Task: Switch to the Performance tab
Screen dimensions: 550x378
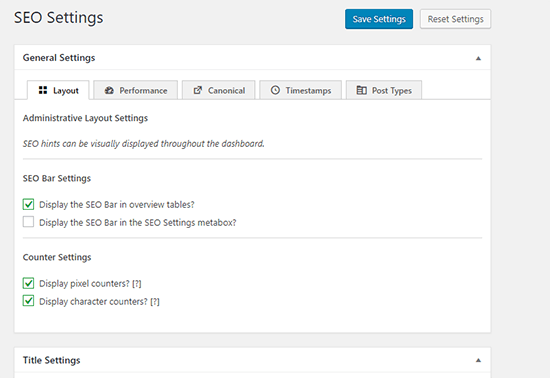Action: (136, 90)
